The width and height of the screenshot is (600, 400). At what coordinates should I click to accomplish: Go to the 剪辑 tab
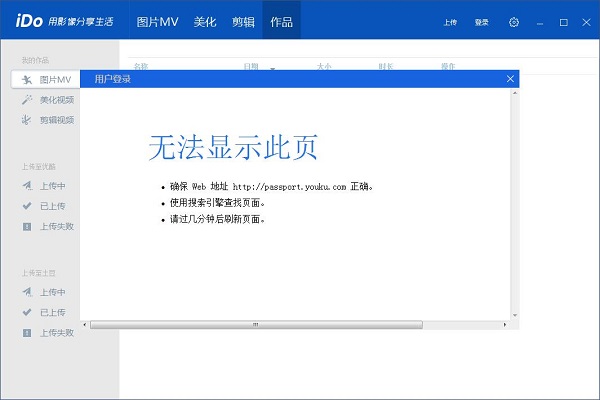click(243, 21)
